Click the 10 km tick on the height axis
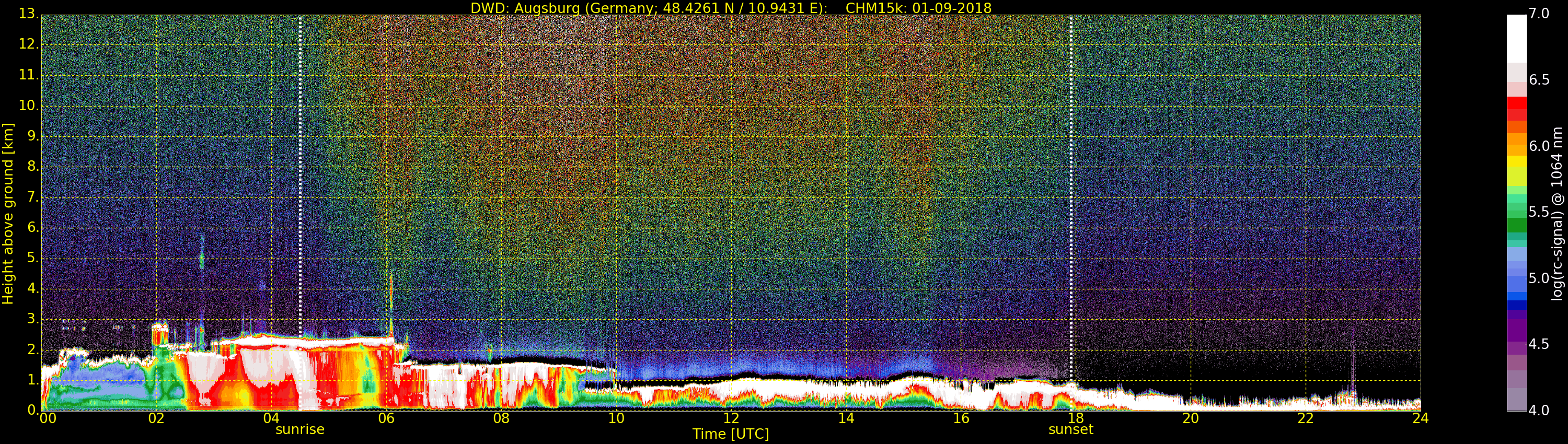Screen dimensions: 1568x444 pyautogui.click(x=27, y=106)
